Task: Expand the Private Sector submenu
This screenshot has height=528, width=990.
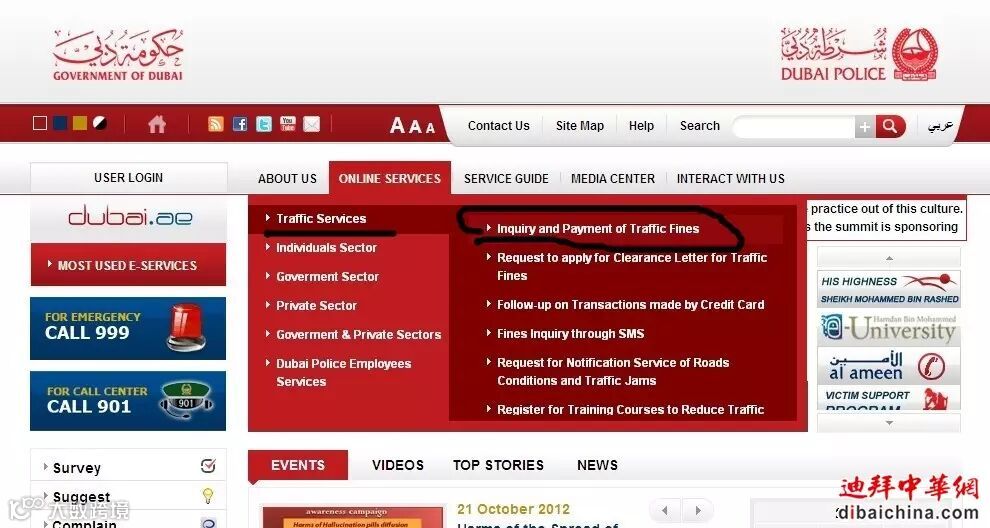Action: coord(316,306)
